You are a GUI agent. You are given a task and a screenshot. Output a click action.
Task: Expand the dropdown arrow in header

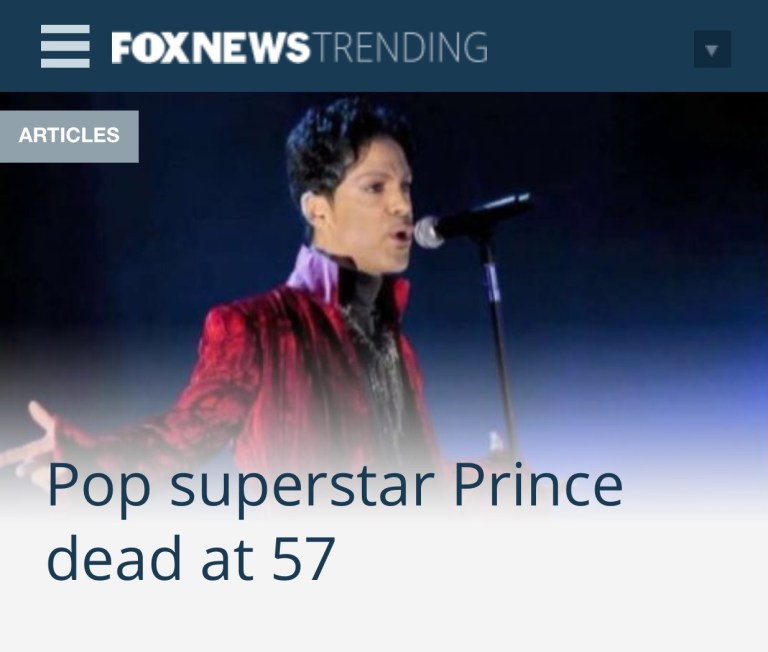click(712, 49)
